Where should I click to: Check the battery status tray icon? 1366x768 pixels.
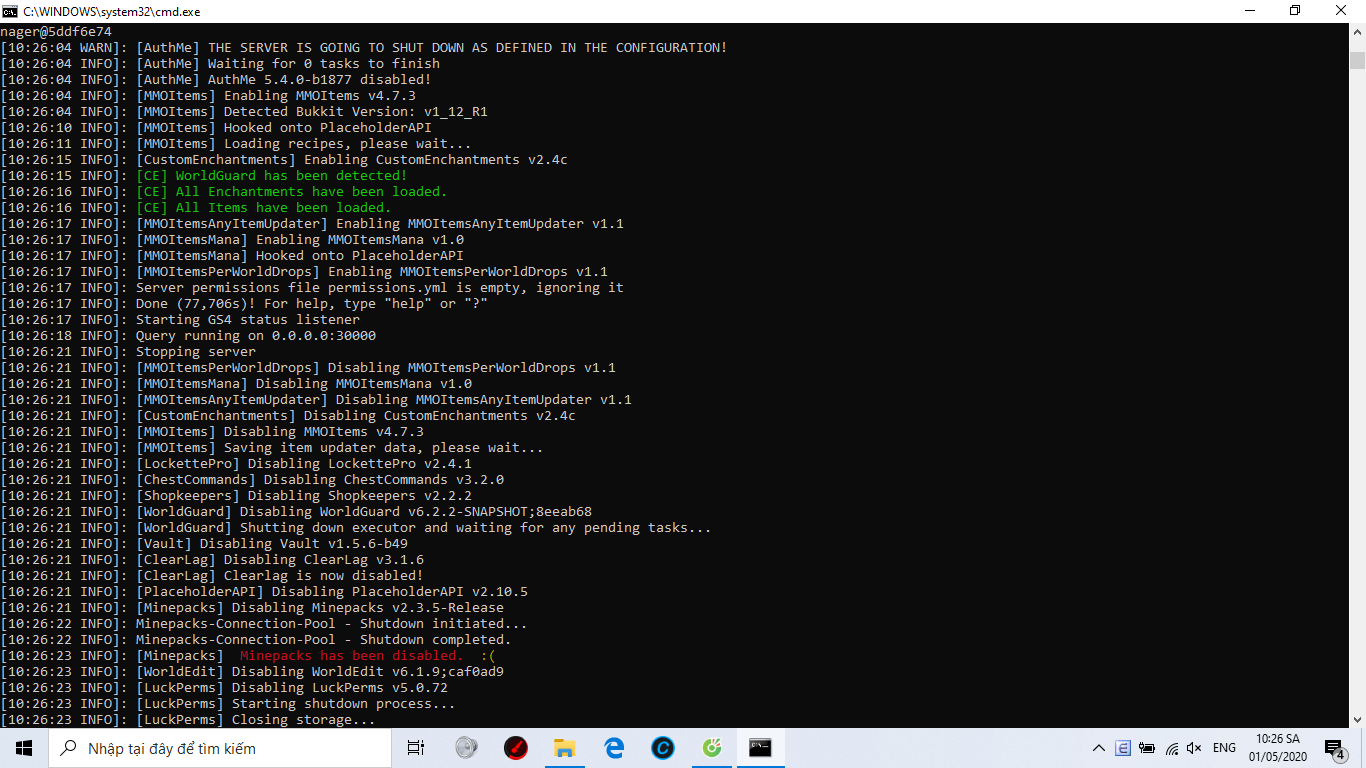pos(1146,748)
